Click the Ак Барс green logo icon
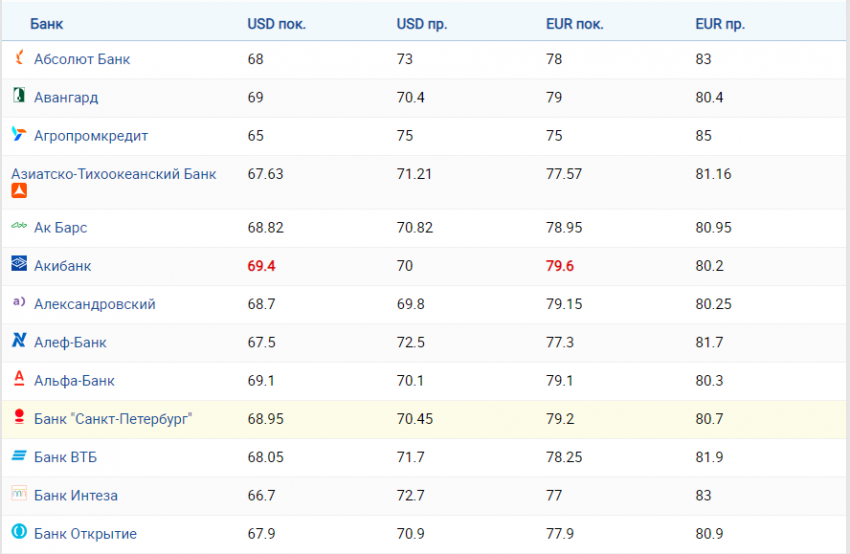Image resolution: width=850 pixels, height=554 pixels. pyautogui.click(x=19, y=226)
